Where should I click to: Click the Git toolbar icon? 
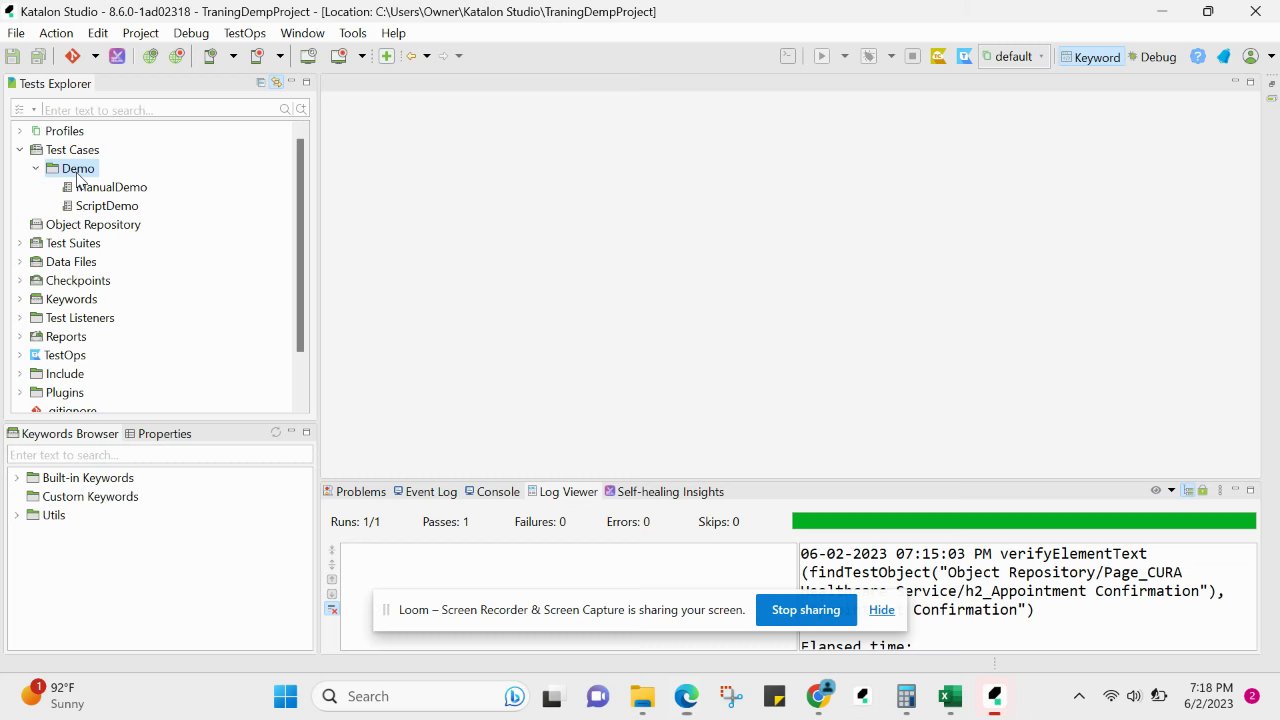pos(72,56)
